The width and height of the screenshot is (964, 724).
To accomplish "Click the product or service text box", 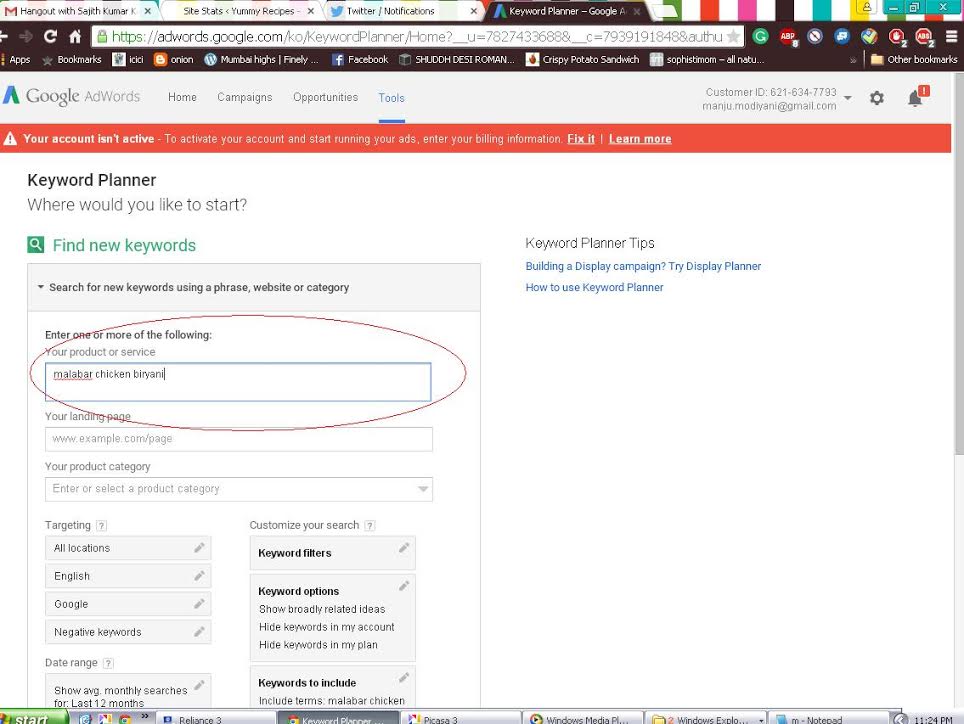I will pos(238,382).
